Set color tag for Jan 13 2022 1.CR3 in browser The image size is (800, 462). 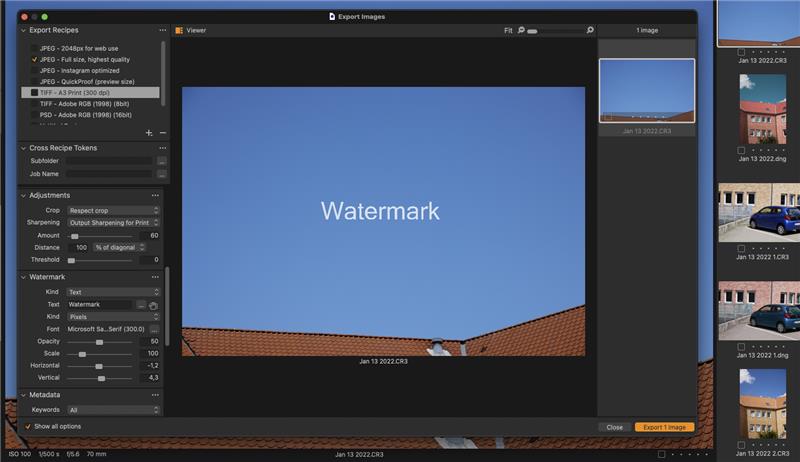(741, 248)
